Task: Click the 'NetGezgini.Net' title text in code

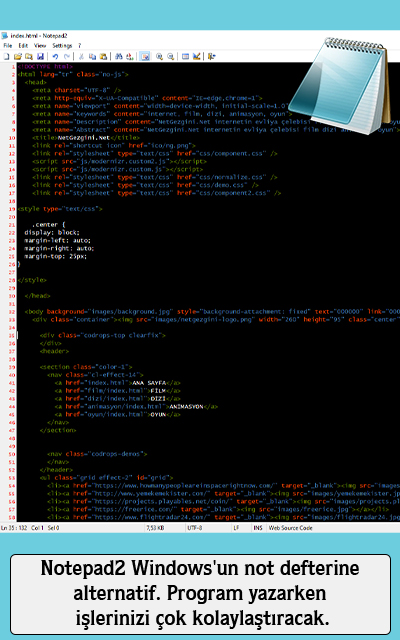Action: [x=84, y=138]
